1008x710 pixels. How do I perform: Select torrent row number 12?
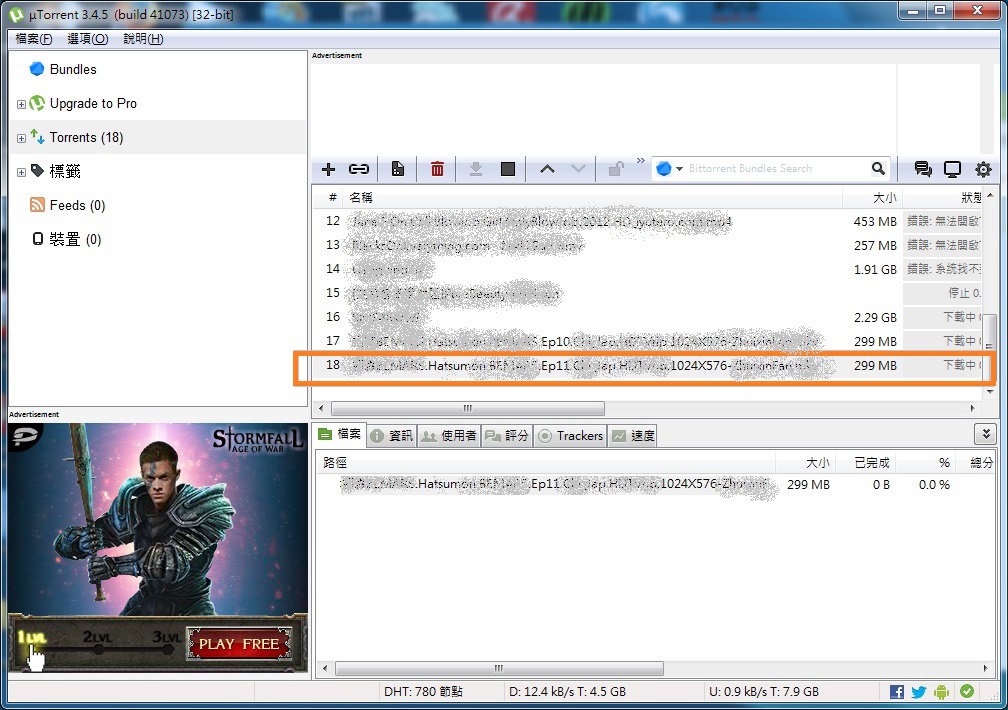click(x=649, y=221)
